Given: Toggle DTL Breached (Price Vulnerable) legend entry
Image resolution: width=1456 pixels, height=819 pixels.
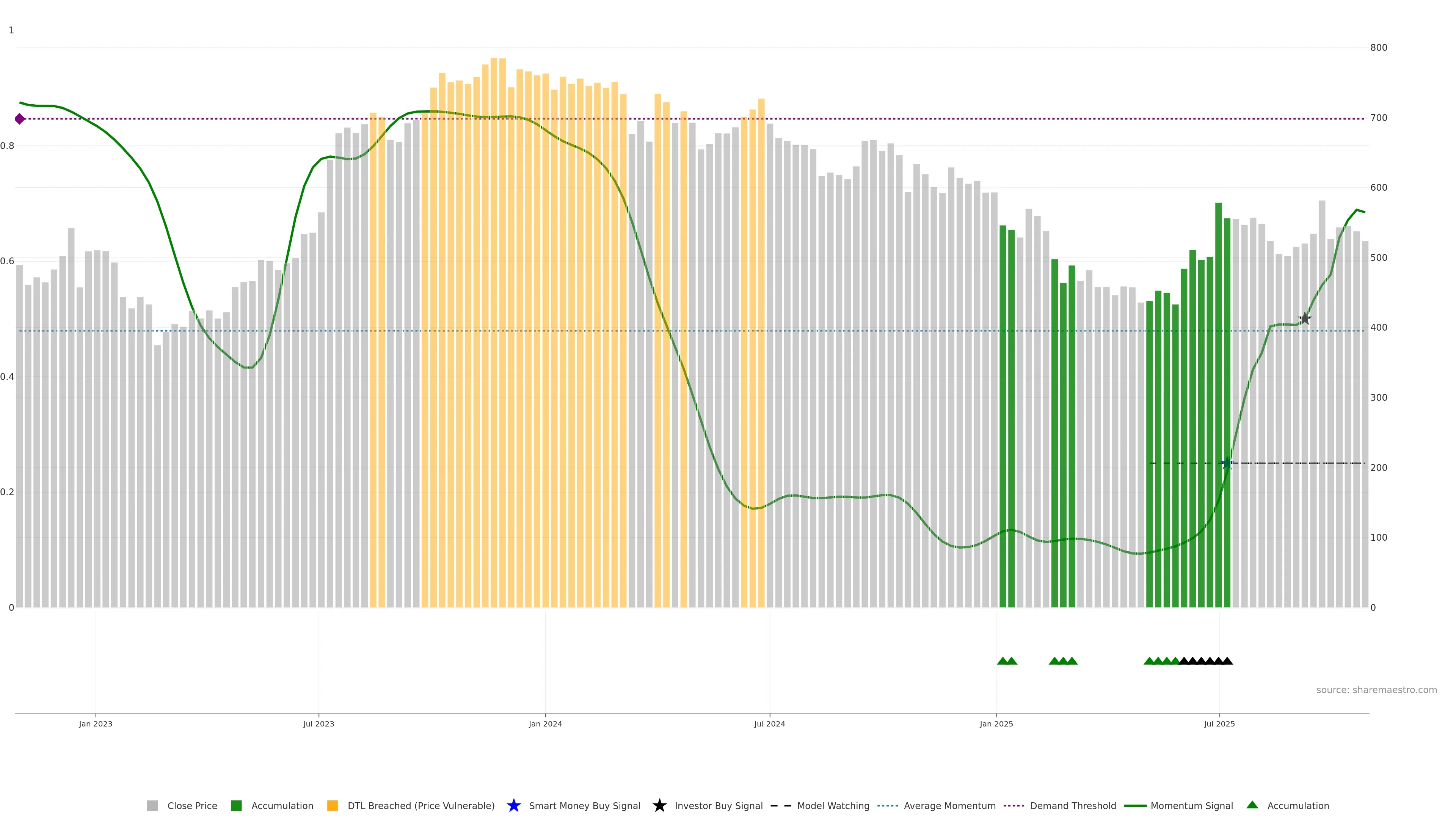Looking at the screenshot, I should (420, 805).
